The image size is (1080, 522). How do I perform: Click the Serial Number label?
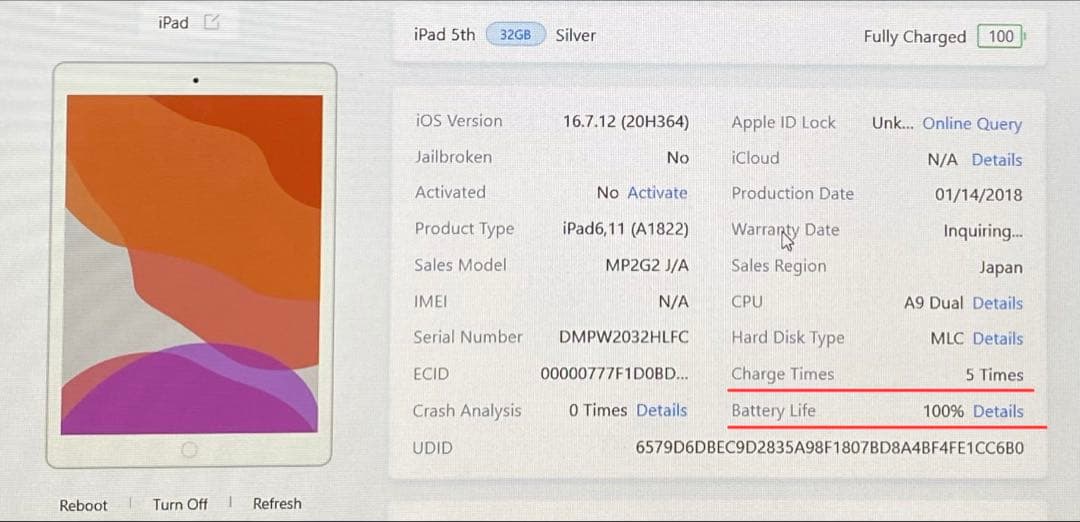coord(468,337)
